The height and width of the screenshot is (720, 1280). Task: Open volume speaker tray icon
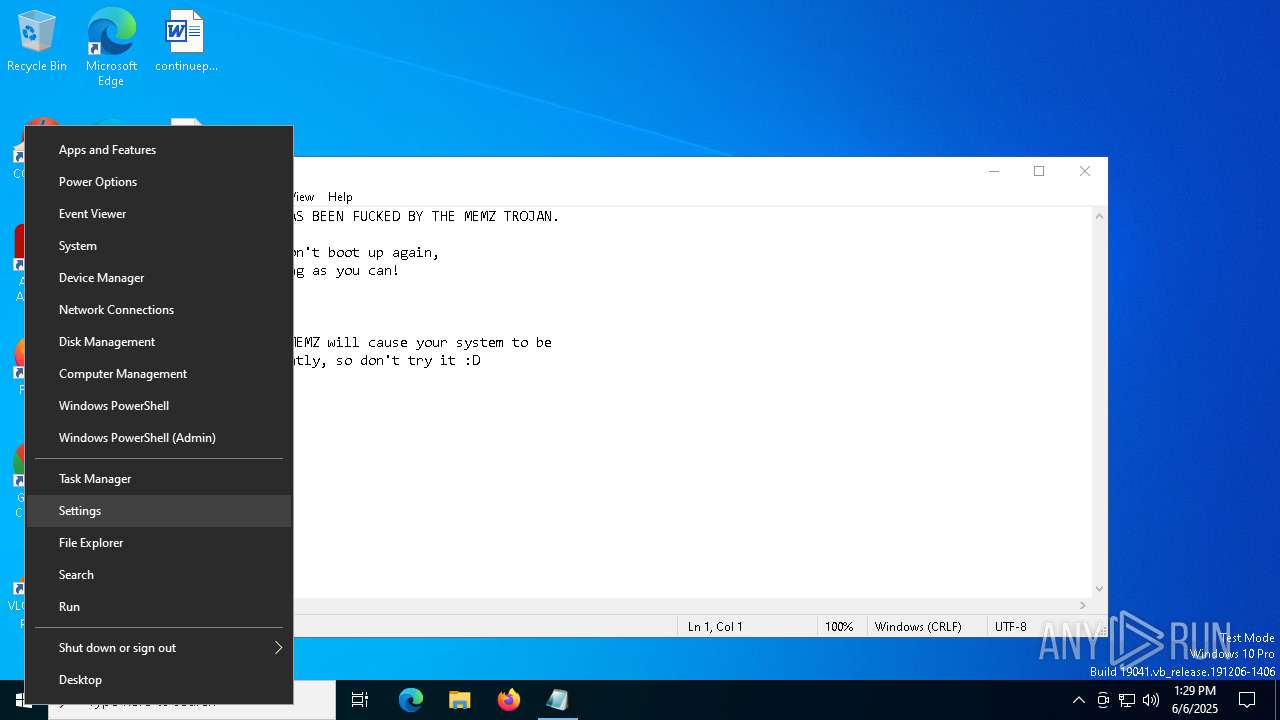click(1151, 700)
